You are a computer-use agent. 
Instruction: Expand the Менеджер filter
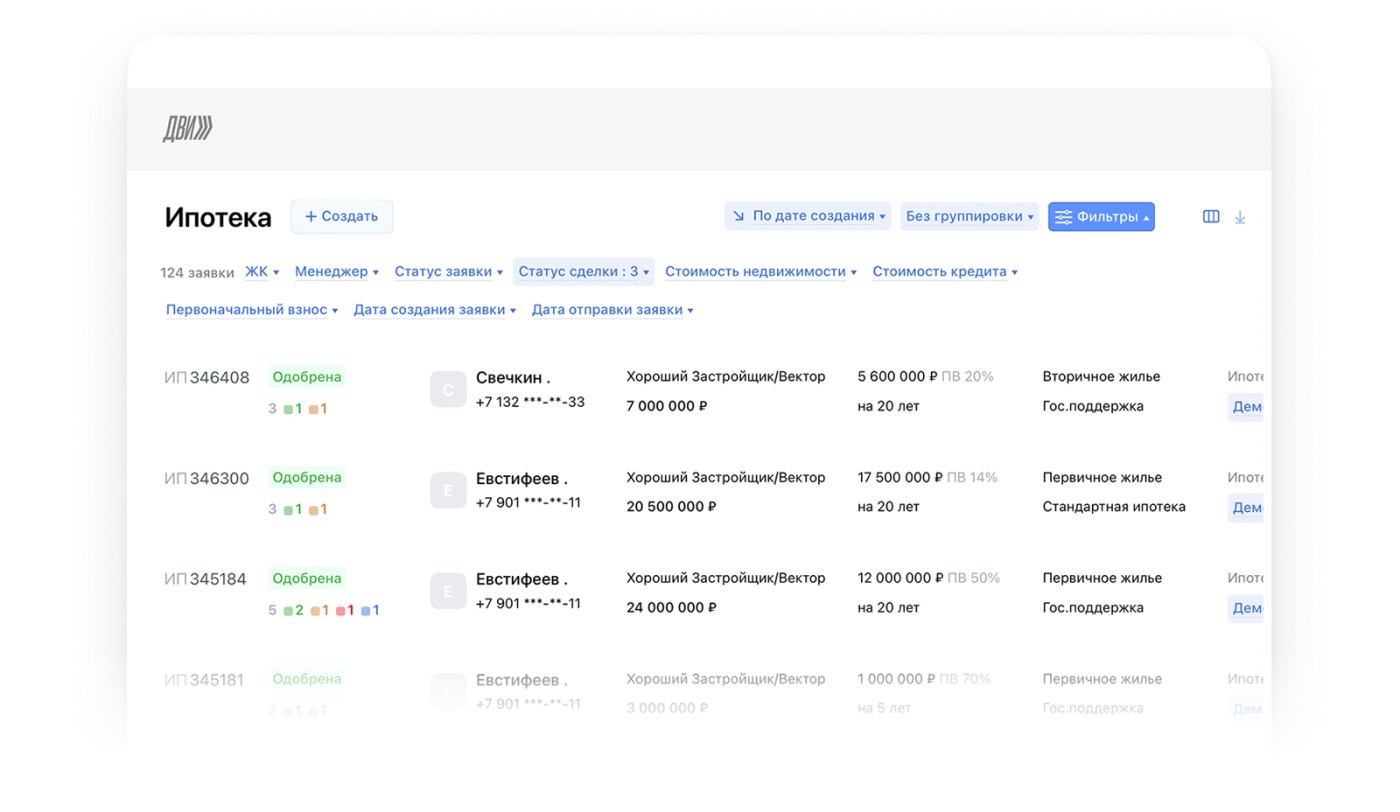[x=337, y=272]
